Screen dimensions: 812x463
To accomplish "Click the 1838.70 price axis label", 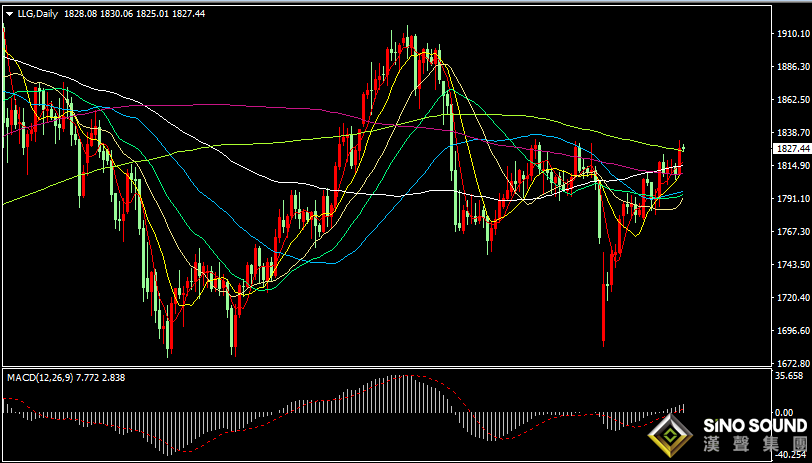I will point(793,133).
